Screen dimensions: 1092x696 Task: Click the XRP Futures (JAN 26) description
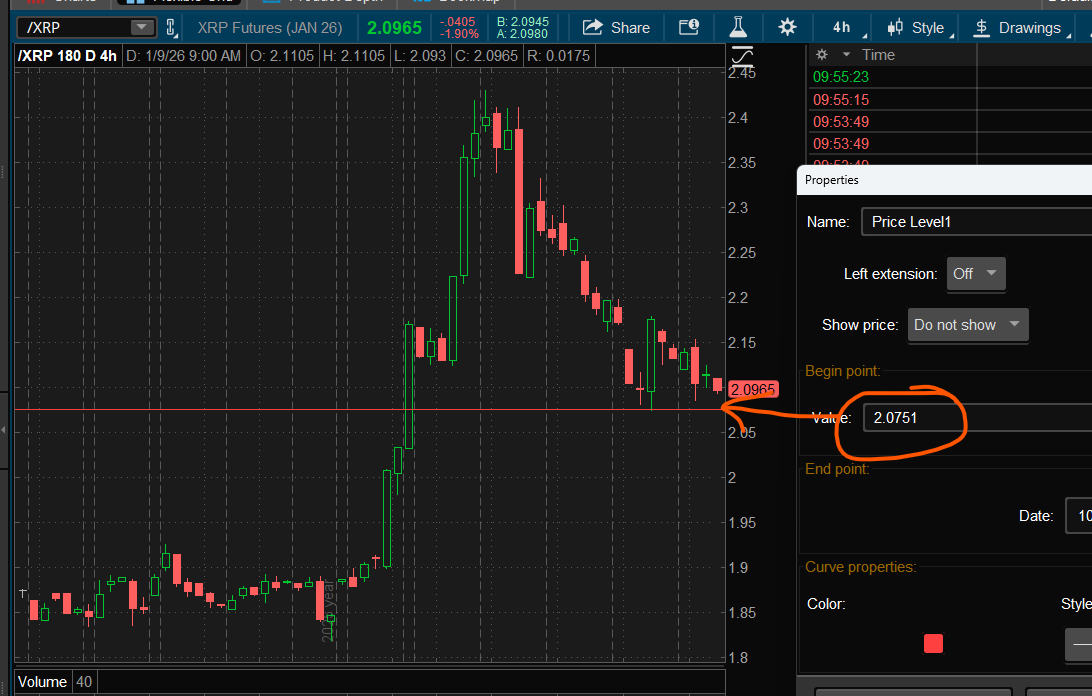[270, 28]
